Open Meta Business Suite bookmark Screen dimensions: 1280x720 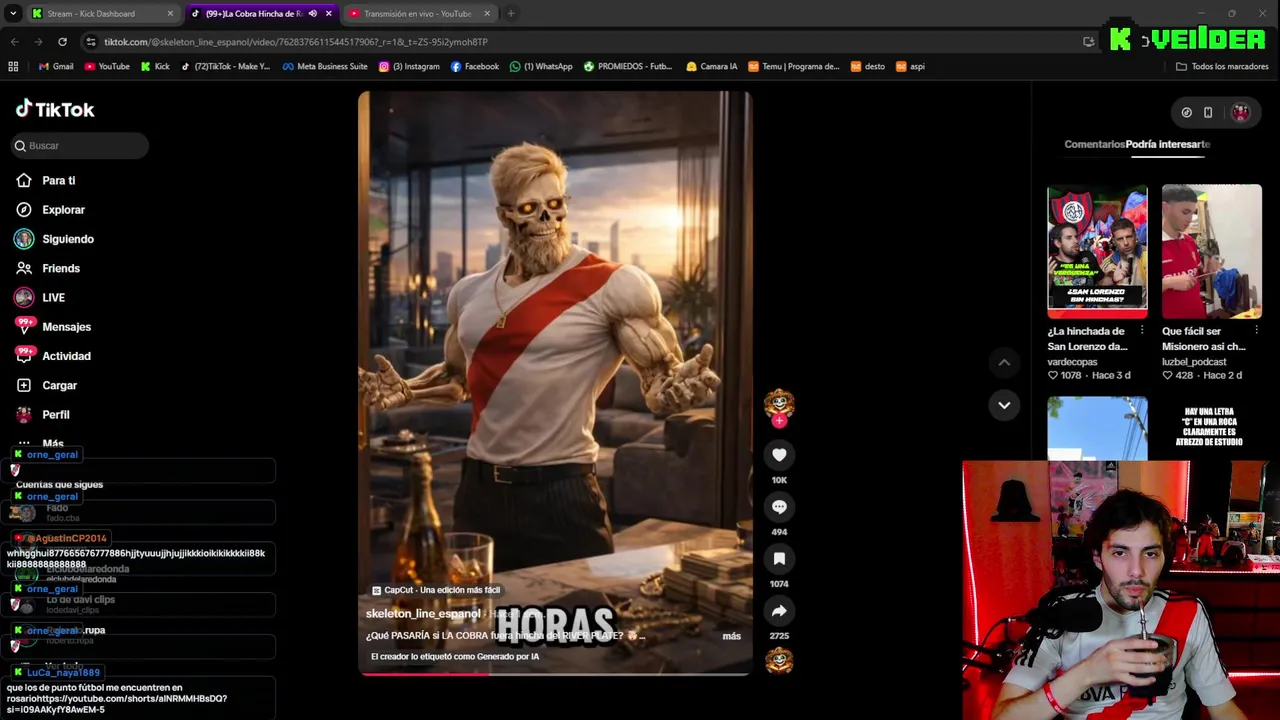click(325, 67)
